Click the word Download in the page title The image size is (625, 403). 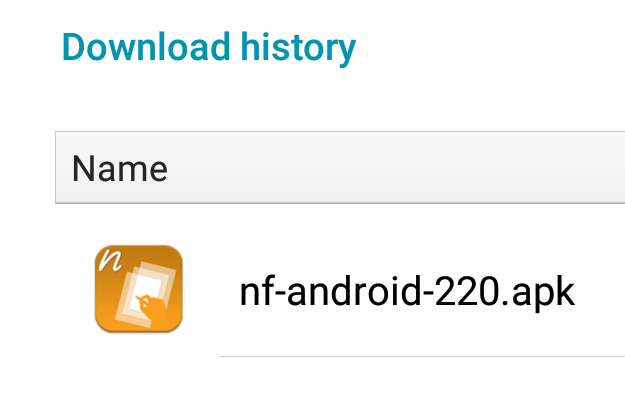click(146, 47)
